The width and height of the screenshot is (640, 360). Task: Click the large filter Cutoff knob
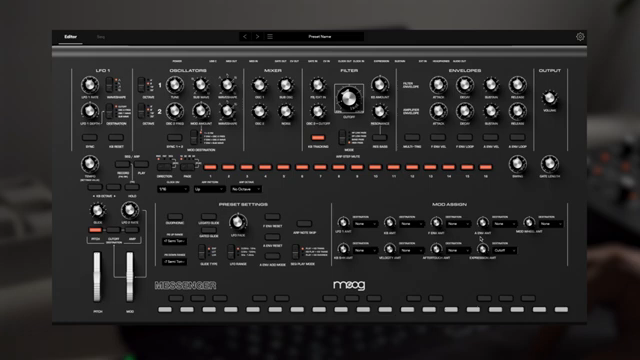coord(349,98)
